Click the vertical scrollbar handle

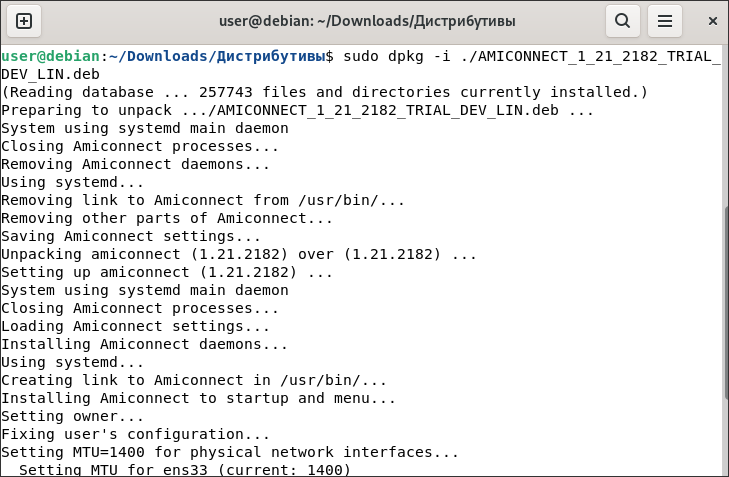(x=726, y=302)
